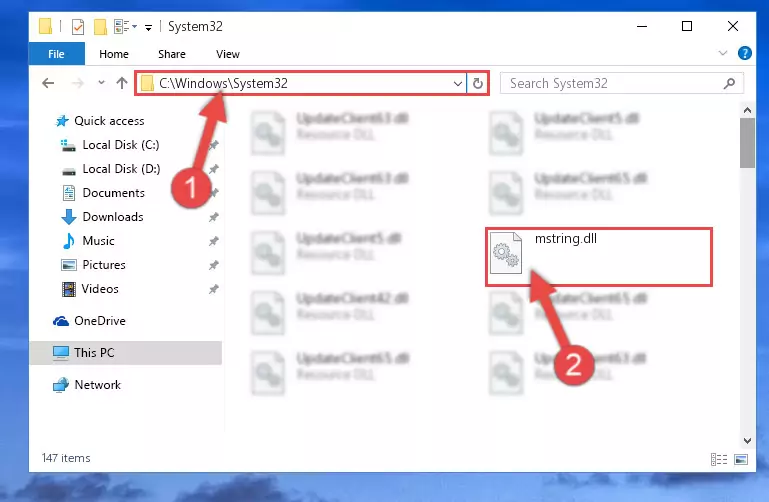Image resolution: width=769 pixels, height=502 pixels.
Task: Select the mstring.dll file name
Action: point(565,239)
